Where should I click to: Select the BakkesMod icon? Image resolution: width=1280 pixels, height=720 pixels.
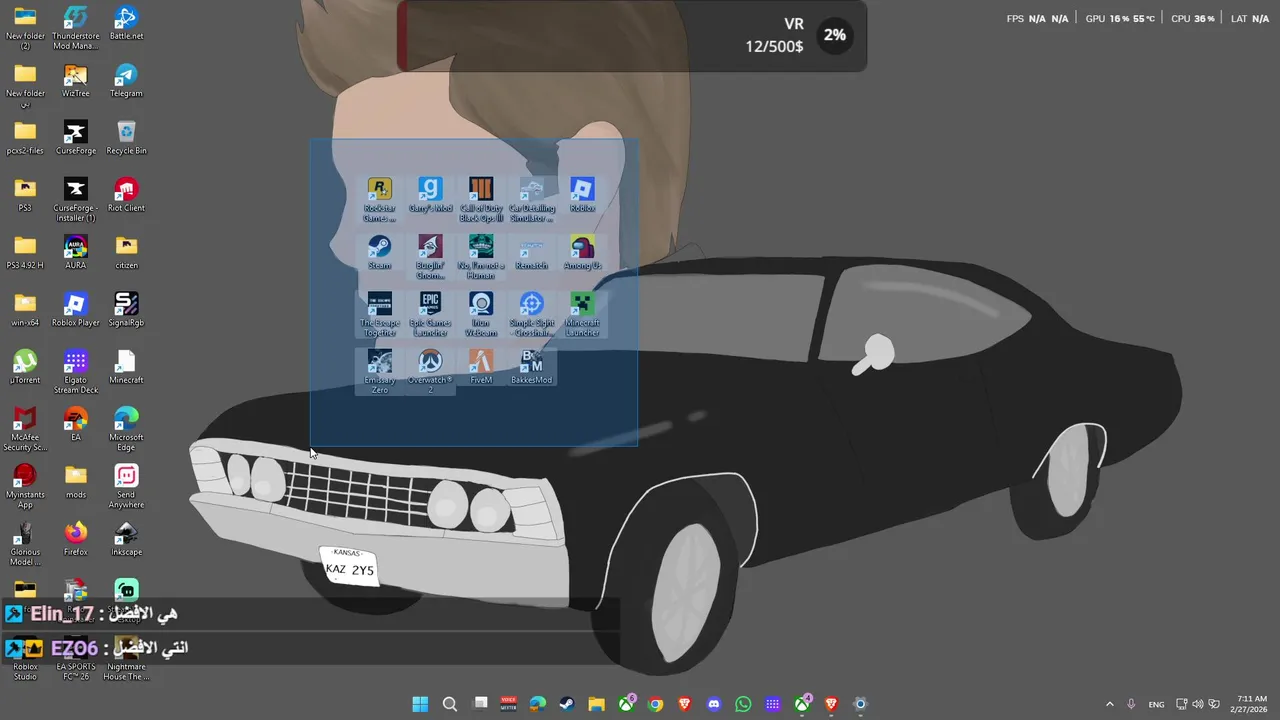[x=532, y=366]
